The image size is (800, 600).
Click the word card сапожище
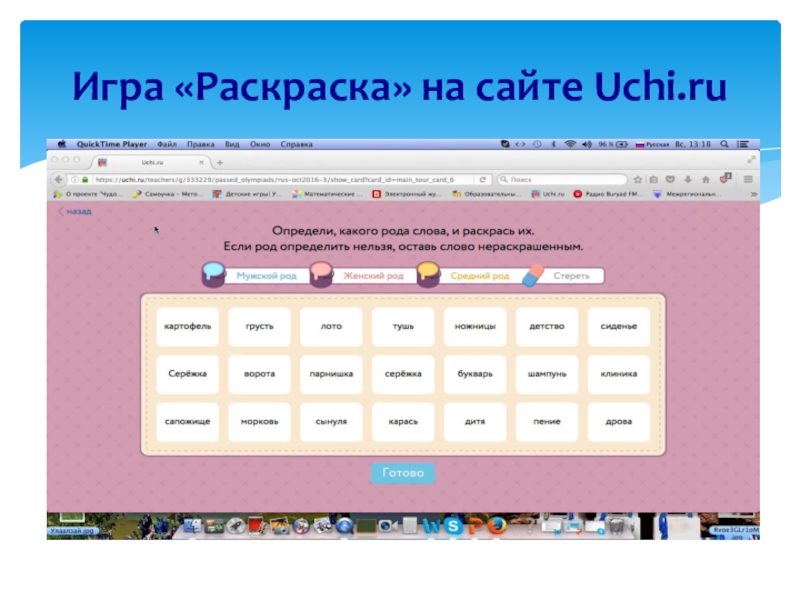click(x=187, y=421)
